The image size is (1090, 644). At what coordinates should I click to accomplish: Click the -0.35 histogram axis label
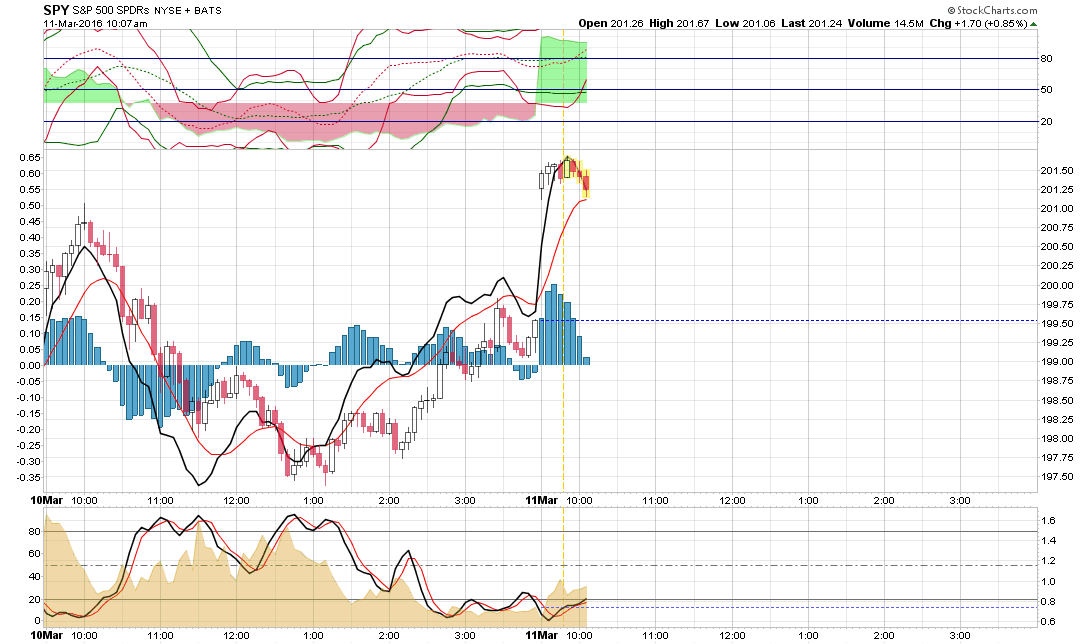tap(29, 477)
